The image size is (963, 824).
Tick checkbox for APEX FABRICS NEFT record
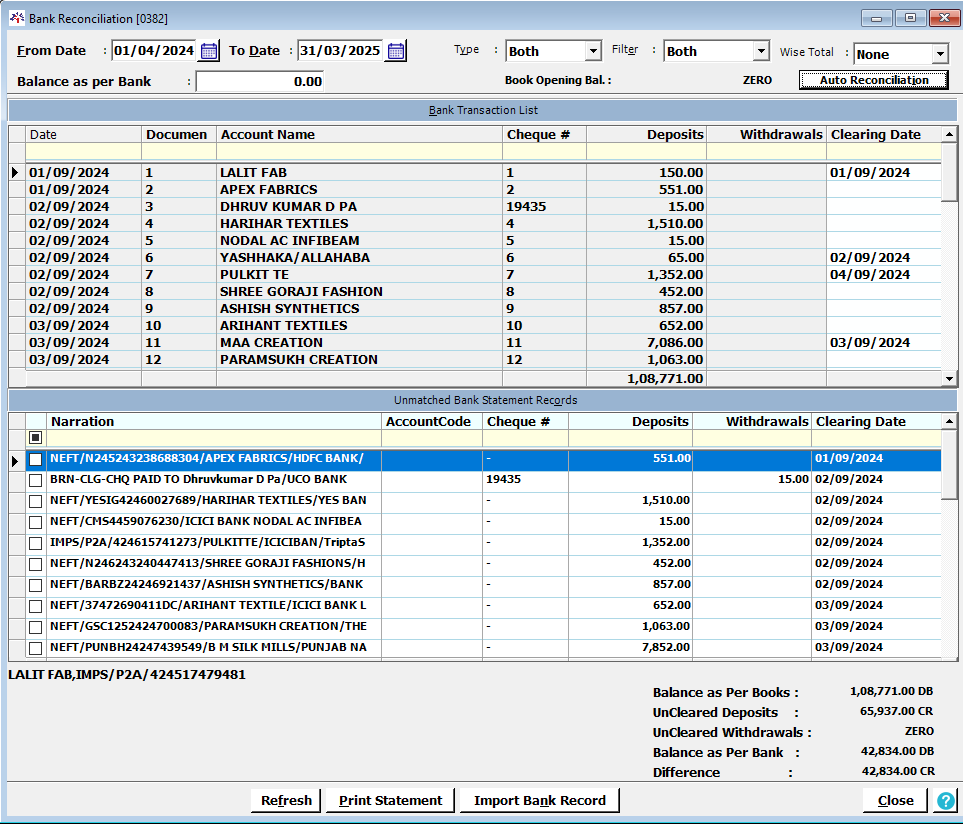pos(35,459)
